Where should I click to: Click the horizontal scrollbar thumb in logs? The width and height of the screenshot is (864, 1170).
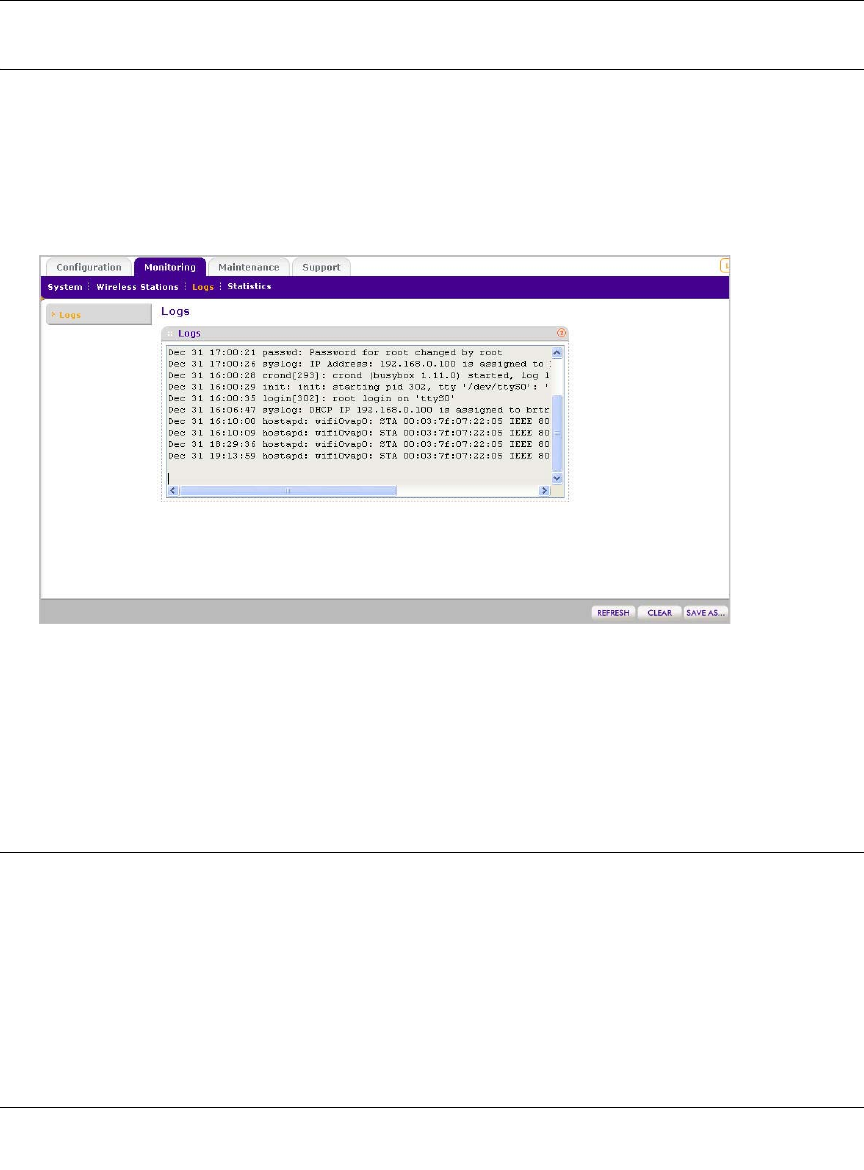tap(288, 491)
